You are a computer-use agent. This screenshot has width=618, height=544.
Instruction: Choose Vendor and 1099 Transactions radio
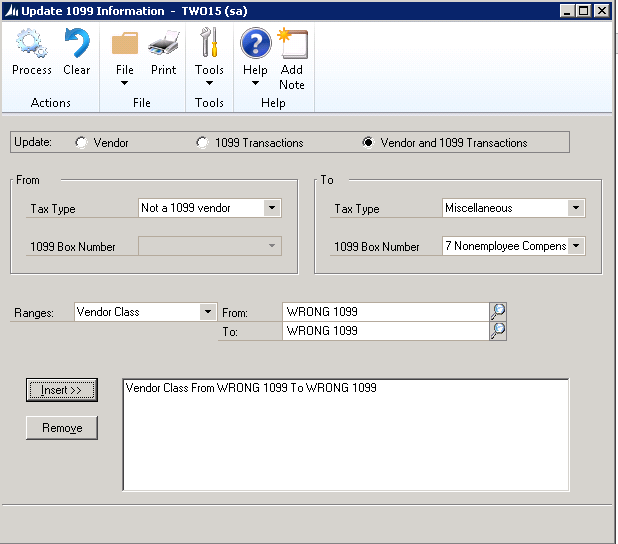[x=368, y=143]
